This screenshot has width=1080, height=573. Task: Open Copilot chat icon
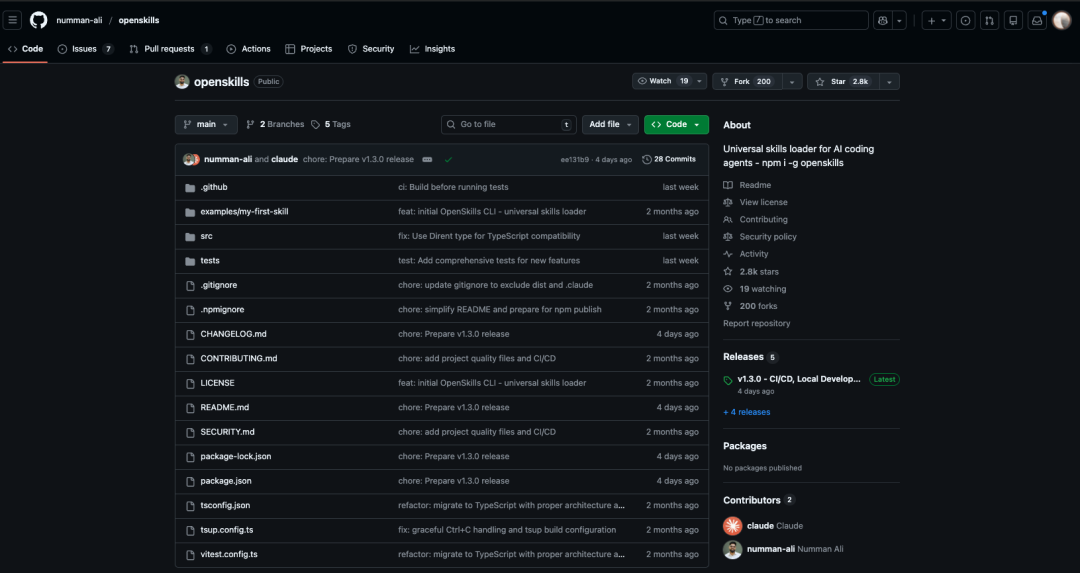click(x=883, y=20)
